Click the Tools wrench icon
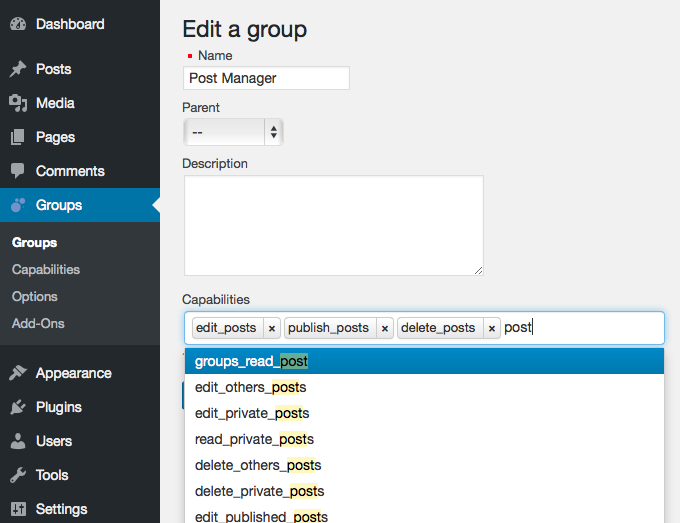The height and width of the screenshot is (523, 680). click(17, 475)
